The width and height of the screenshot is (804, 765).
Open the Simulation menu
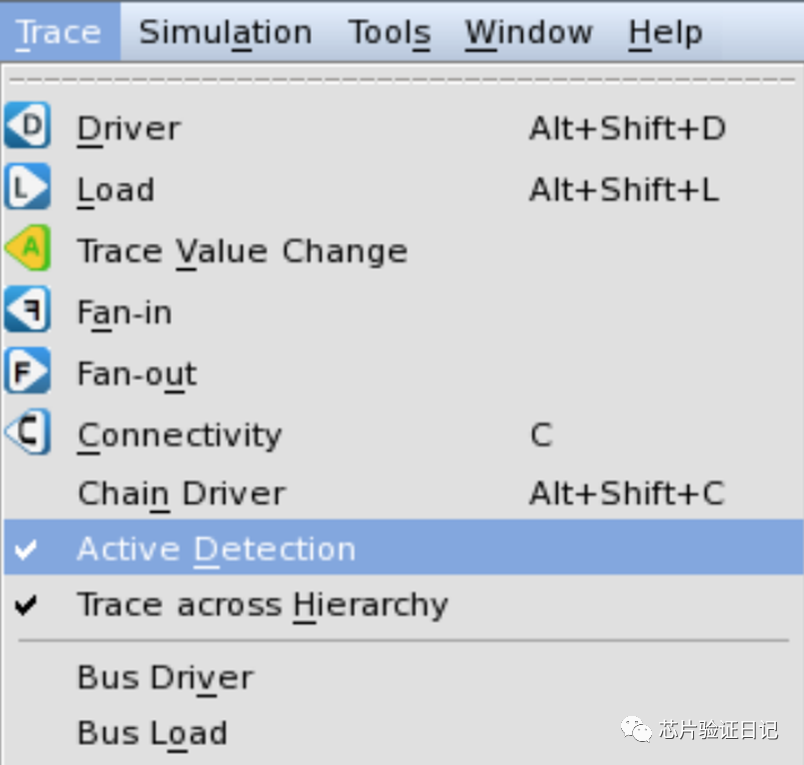tap(225, 32)
